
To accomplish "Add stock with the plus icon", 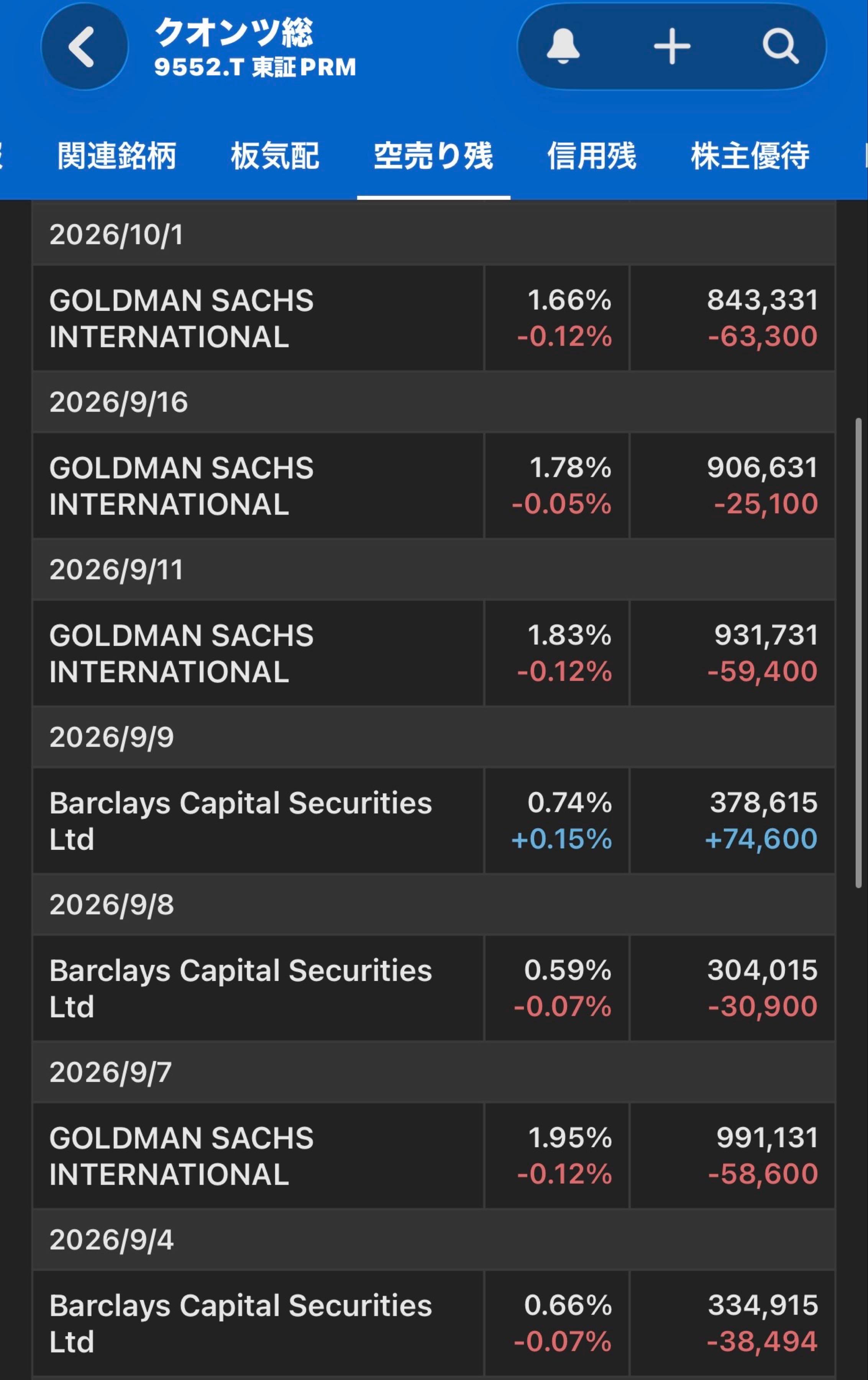I will tap(671, 46).
